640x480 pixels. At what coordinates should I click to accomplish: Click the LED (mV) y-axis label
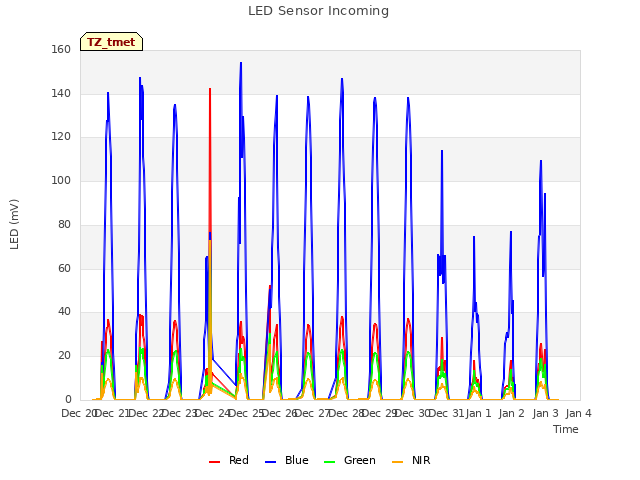coord(14,224)
